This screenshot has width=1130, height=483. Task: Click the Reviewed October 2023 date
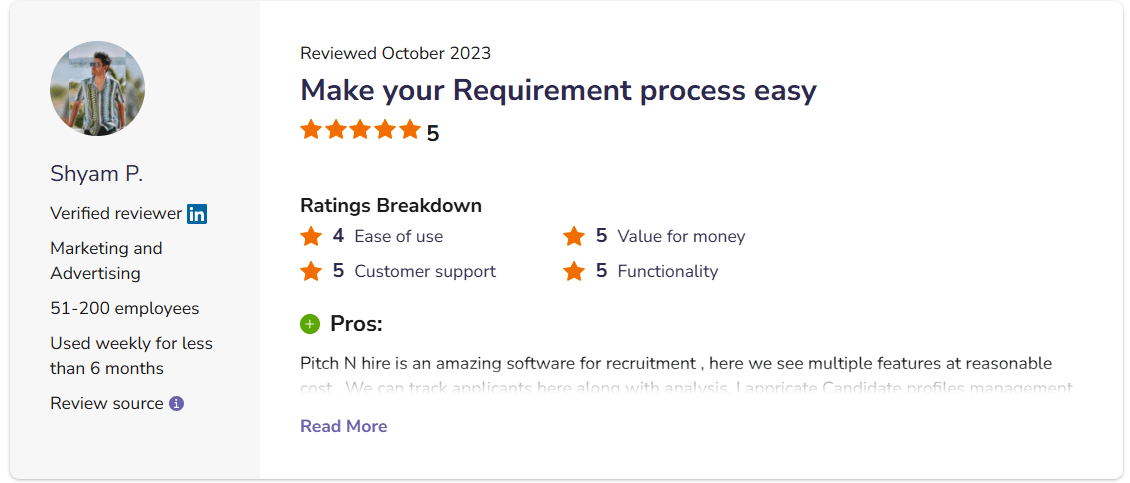point(395,54)
